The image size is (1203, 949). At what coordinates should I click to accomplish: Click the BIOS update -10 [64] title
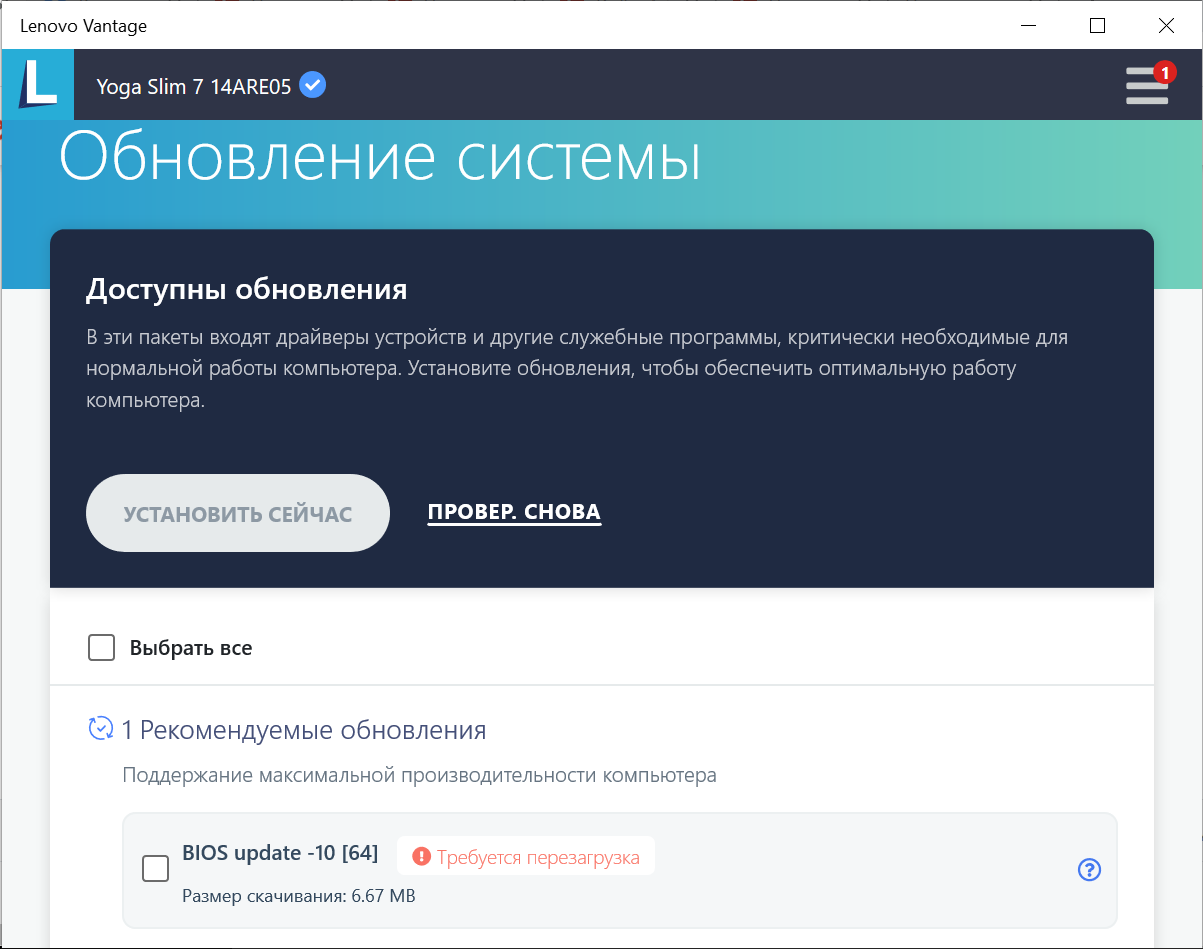coord(280,853)
